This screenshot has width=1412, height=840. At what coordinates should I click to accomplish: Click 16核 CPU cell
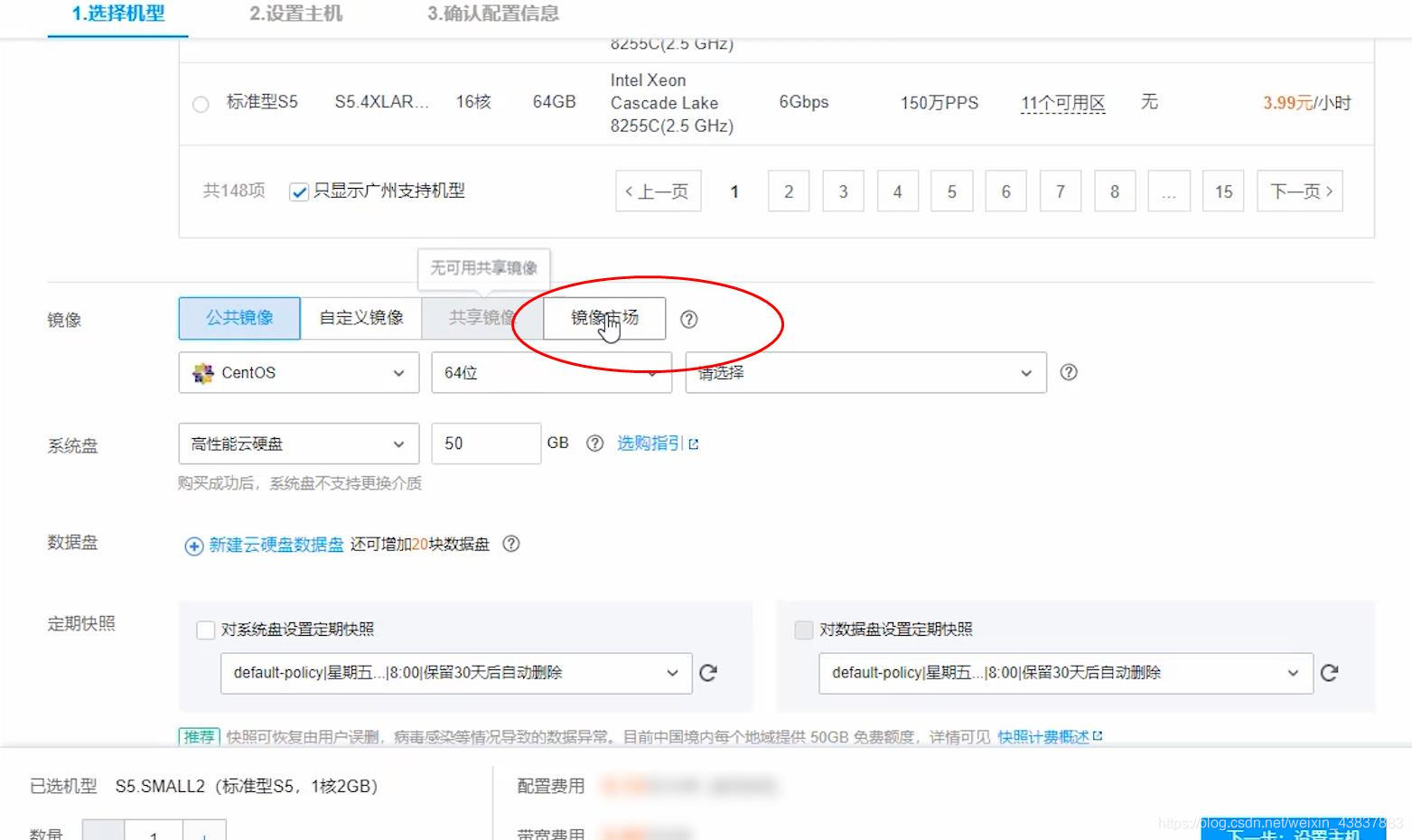tap(473, 102)
